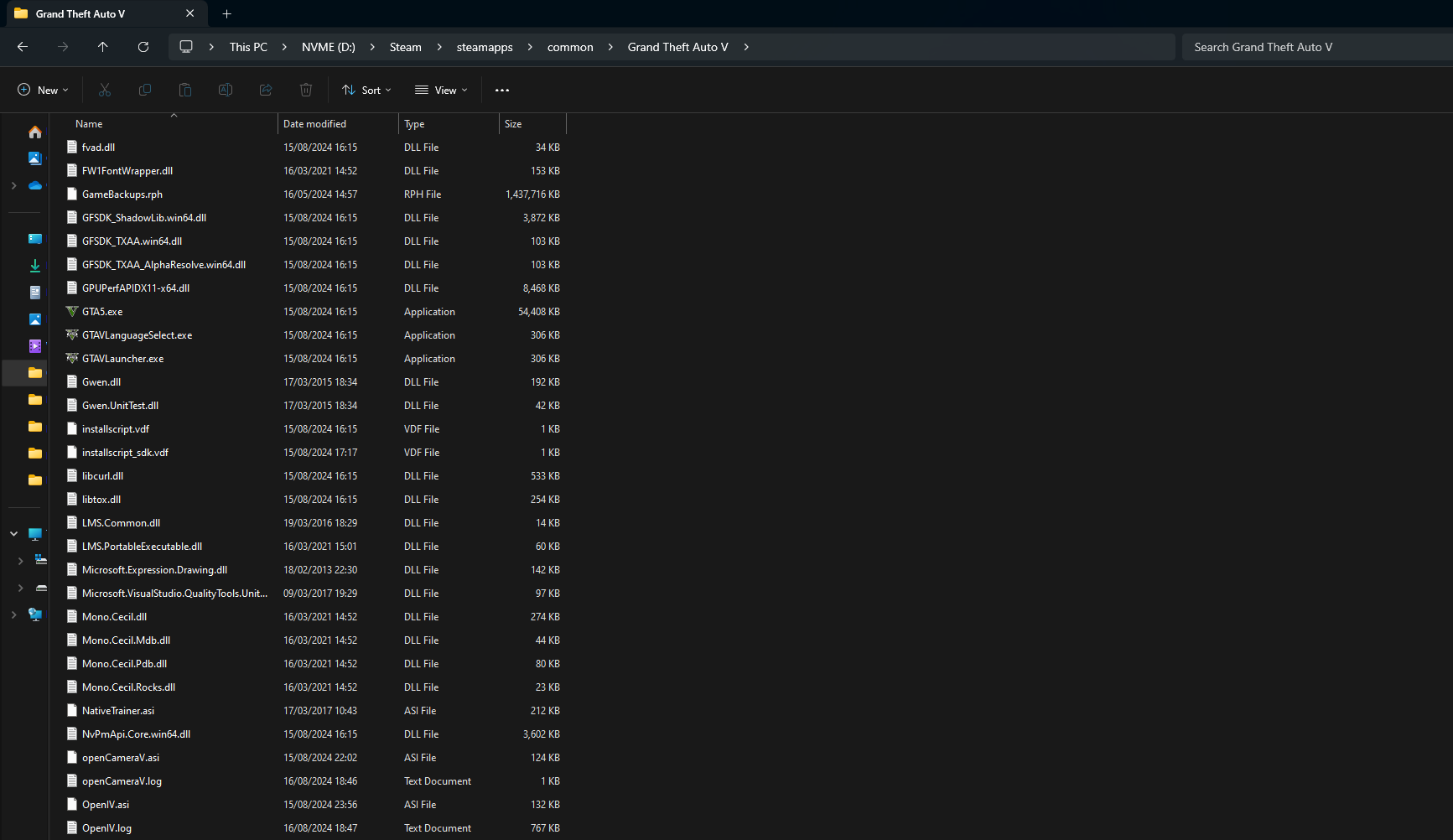Click the Search Grand Theft Auto V box
1453x840 pixels.
pos(1317,47)
